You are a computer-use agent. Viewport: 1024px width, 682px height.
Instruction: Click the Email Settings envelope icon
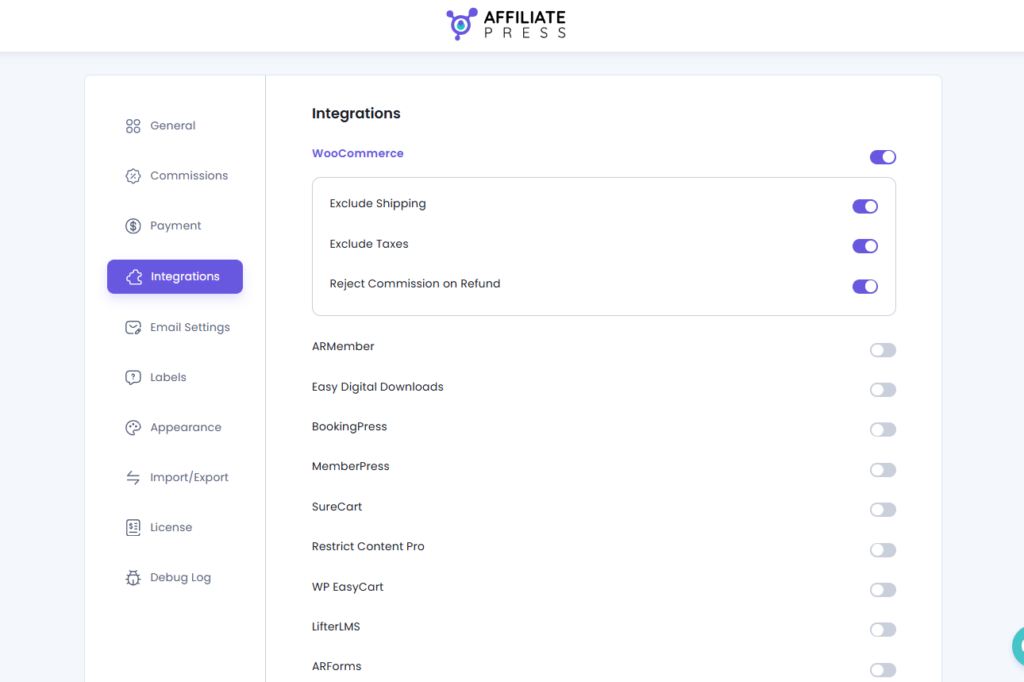tap(133, 328)
